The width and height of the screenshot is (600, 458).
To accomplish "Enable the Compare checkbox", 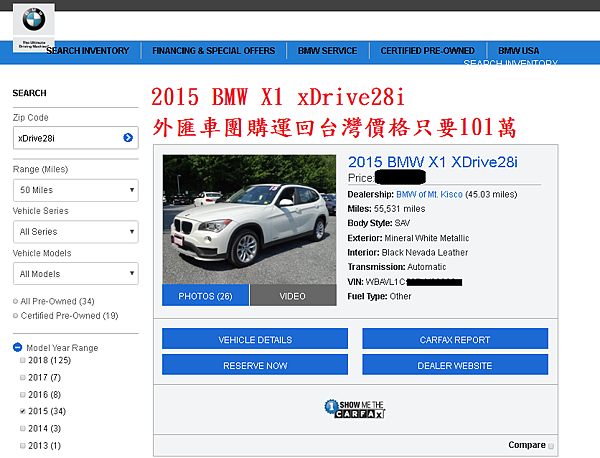I will pyautogui.click(x=551, y=446).
